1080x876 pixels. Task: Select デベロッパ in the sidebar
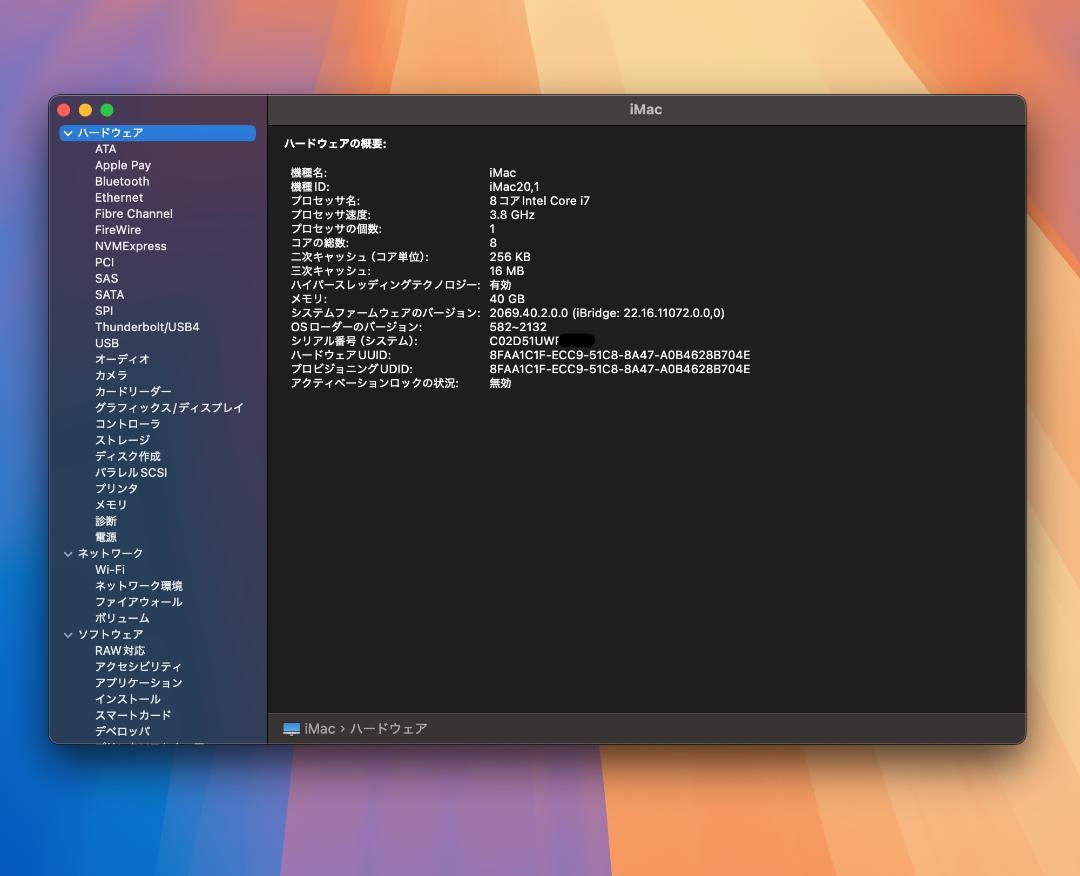(122, 731)
